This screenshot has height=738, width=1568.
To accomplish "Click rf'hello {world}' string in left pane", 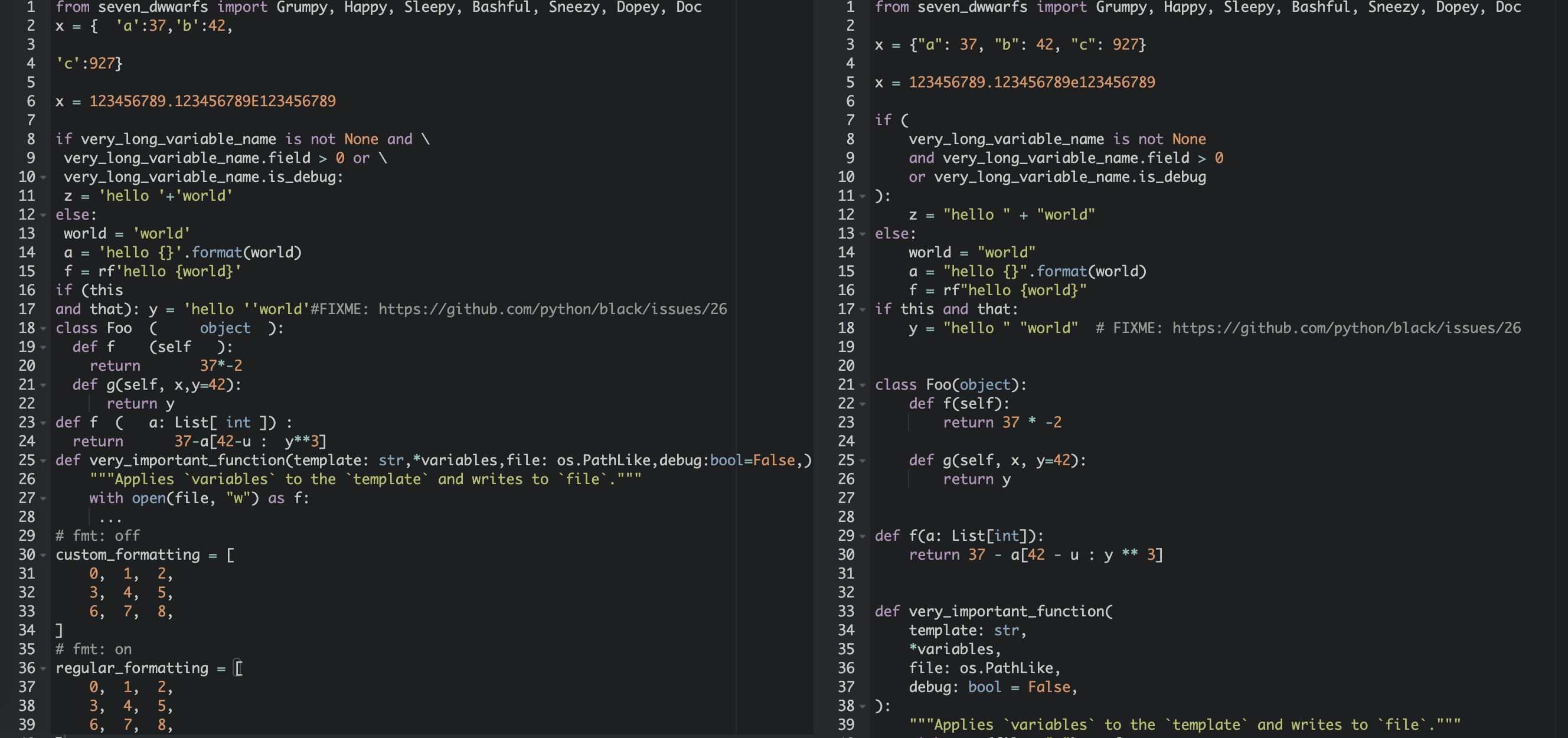I will (x=170, y=272).
